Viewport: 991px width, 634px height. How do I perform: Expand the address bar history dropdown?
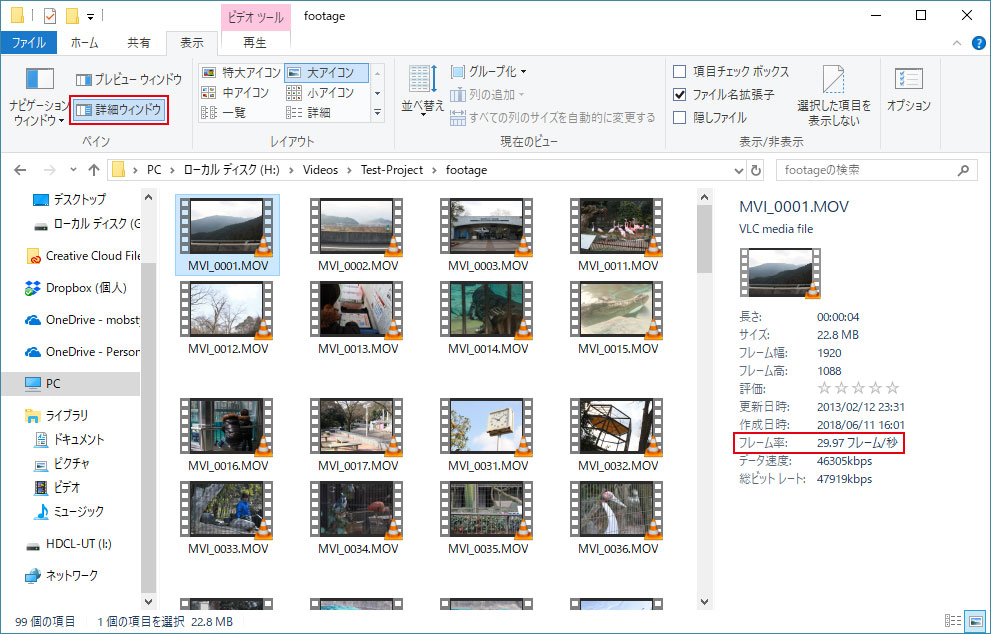point(739,170)
